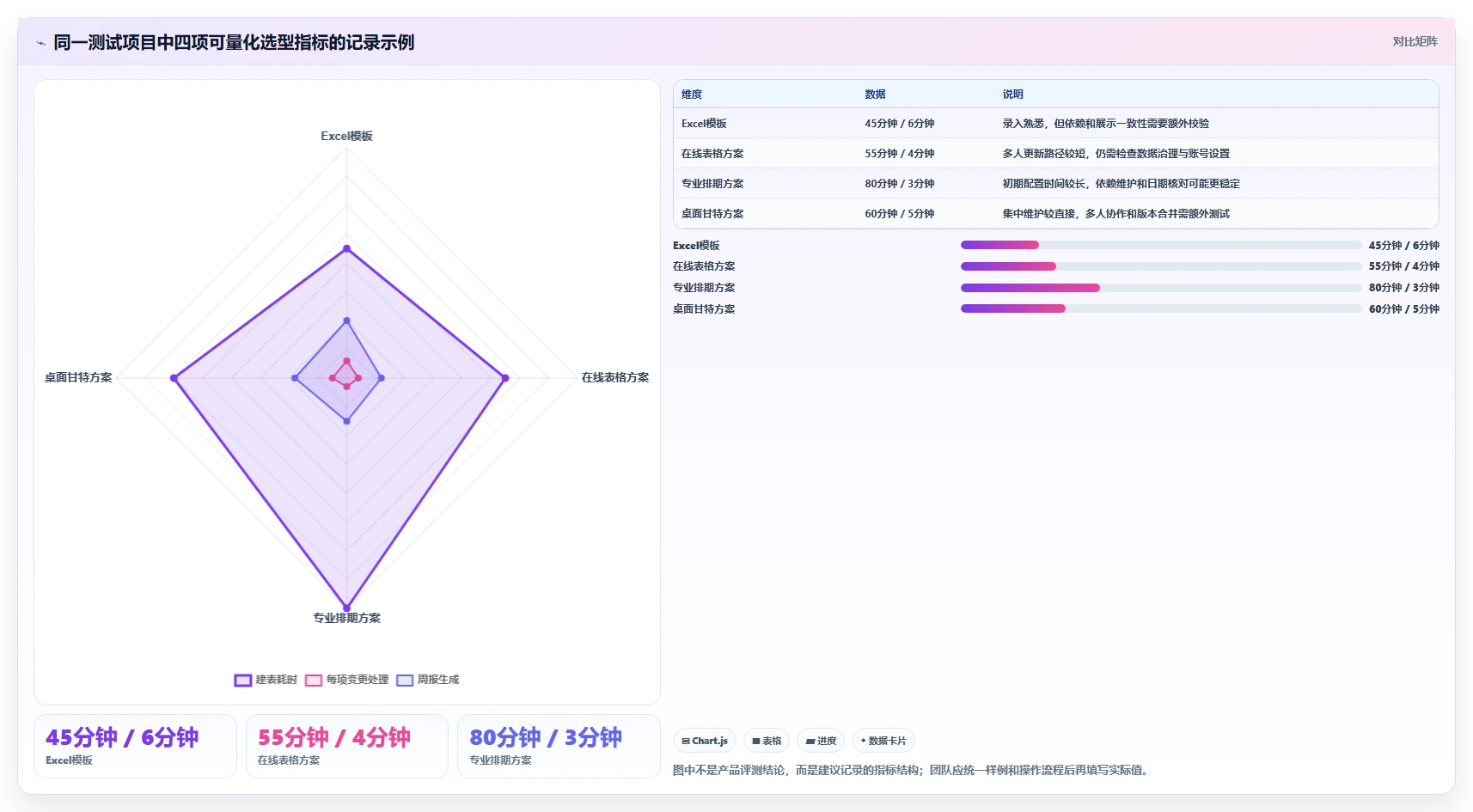Click the 在线表格方案 progress bar
Image resolution: width=1473 pixels, height=812 pixels.
(x=1161, y=266)
